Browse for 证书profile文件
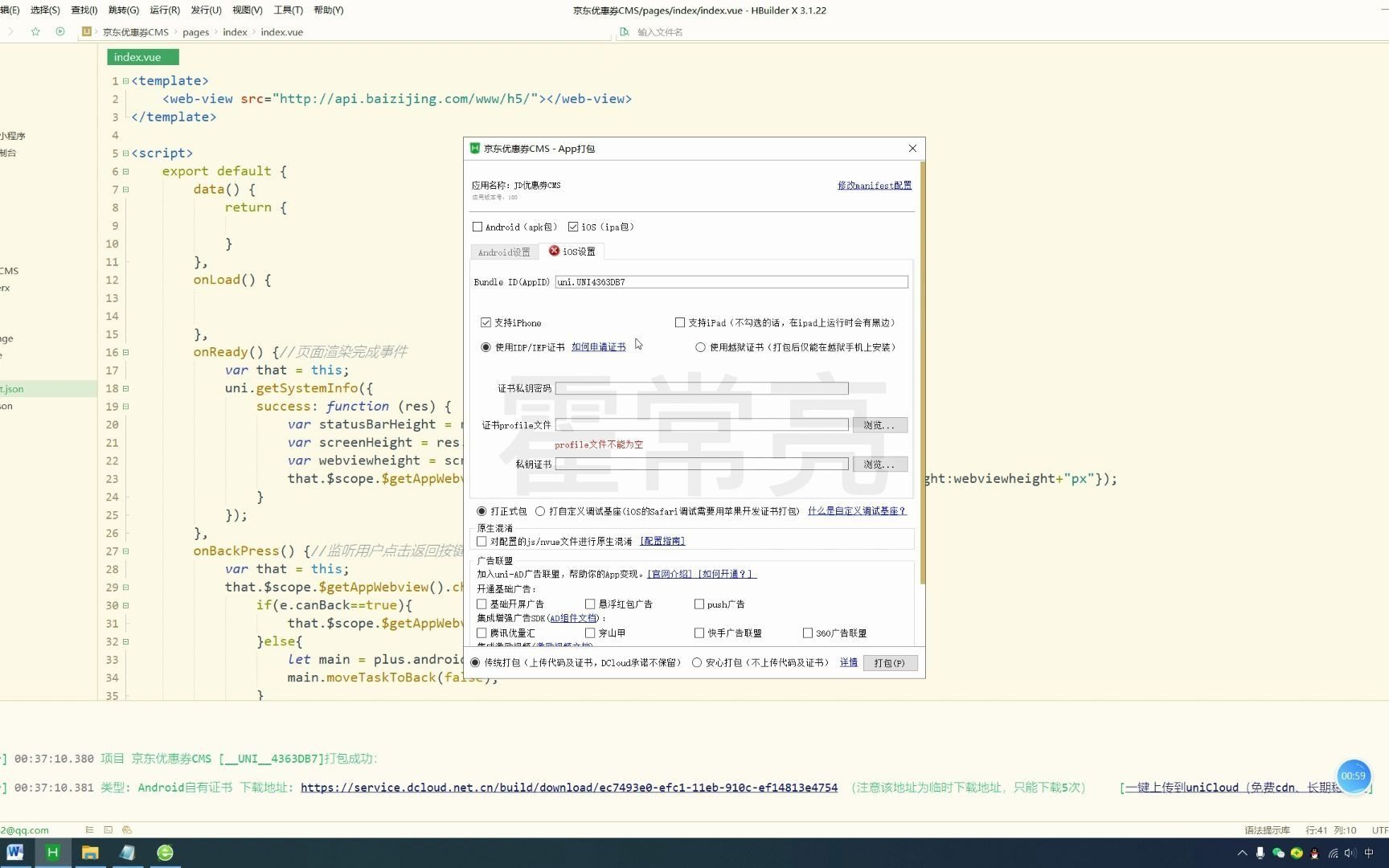 click(880, 425)
